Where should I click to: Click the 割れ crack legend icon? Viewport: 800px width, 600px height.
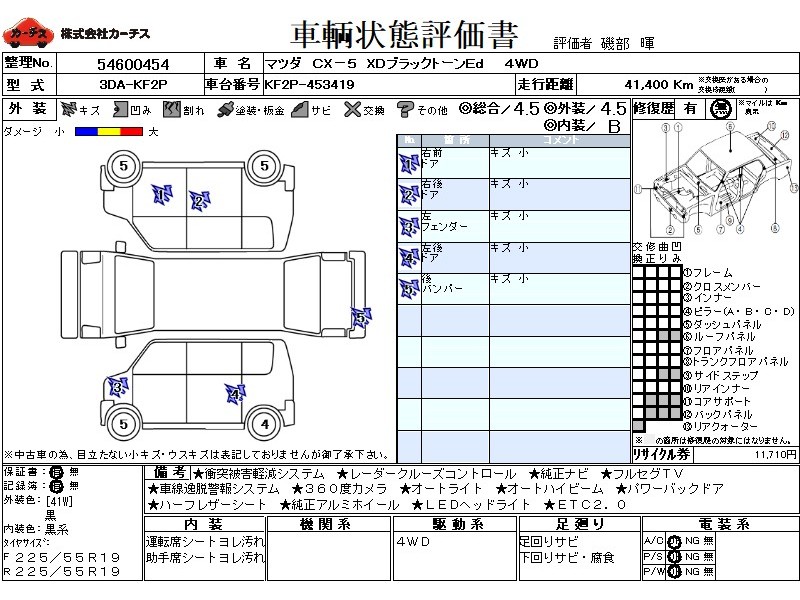(x=172, y=109)
